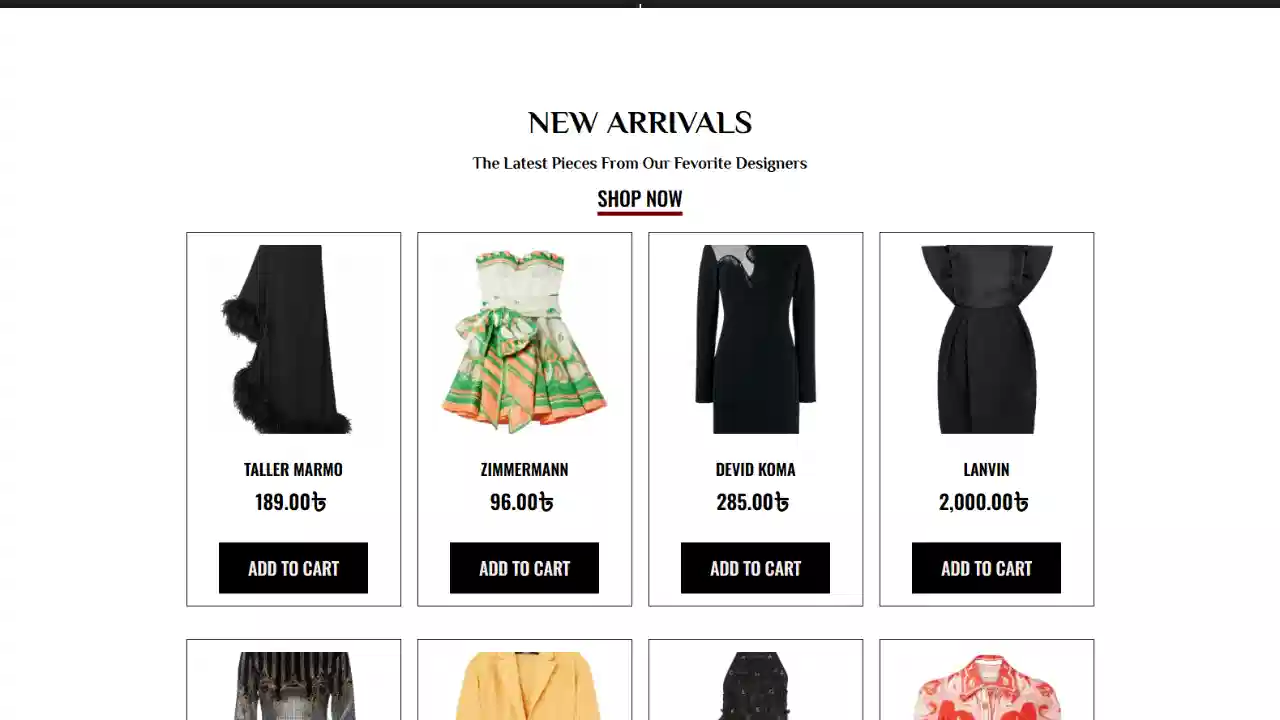This screenshot has height=720, width=1280.
Task: Add Devid Koma dress to cart
Action: pyautogui.click(x=755, y=568)
